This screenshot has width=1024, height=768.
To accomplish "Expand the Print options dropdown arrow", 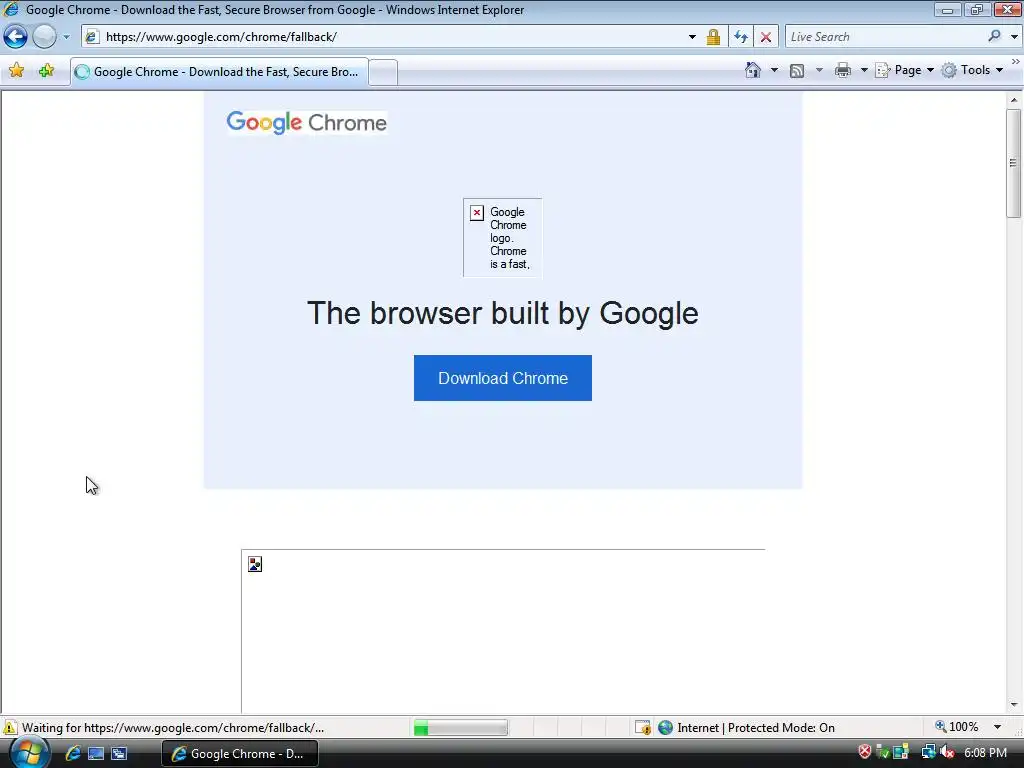I will pos(864,70).
